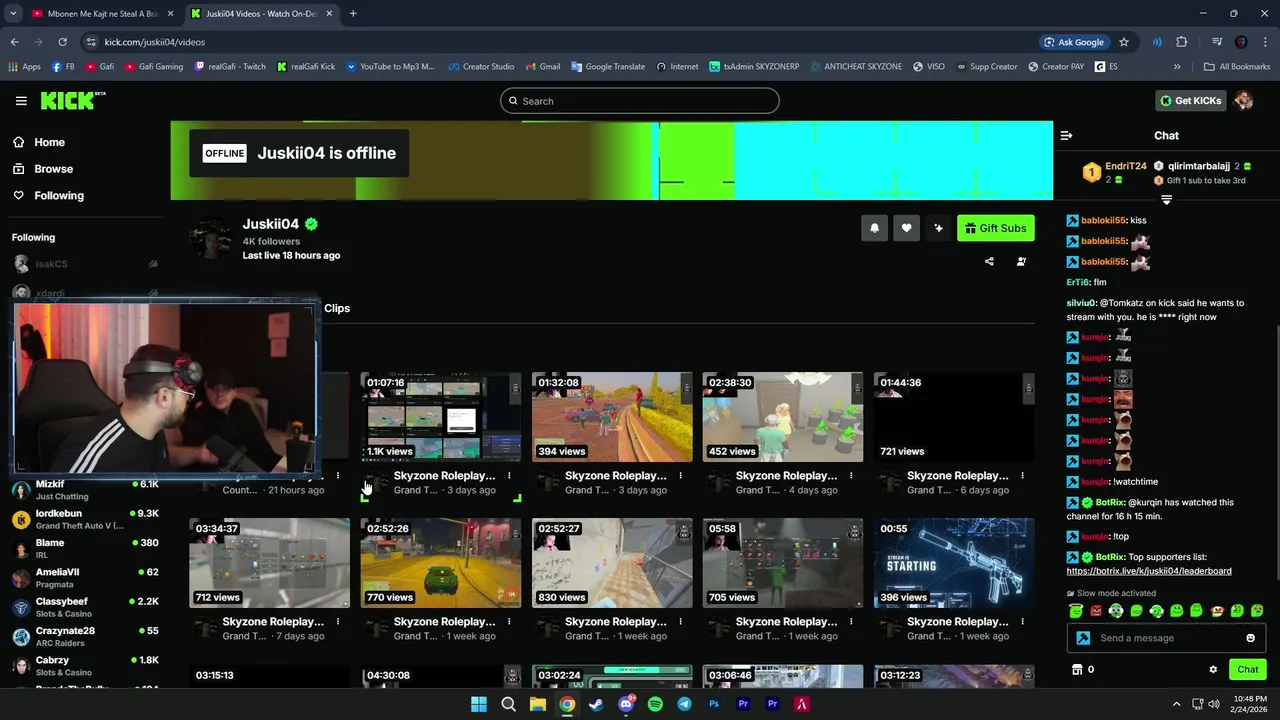Image resolution: width=1280 pixels, height=720 pixels.
Task: Open Google Translate bookmark
Action: click(608, 67)
